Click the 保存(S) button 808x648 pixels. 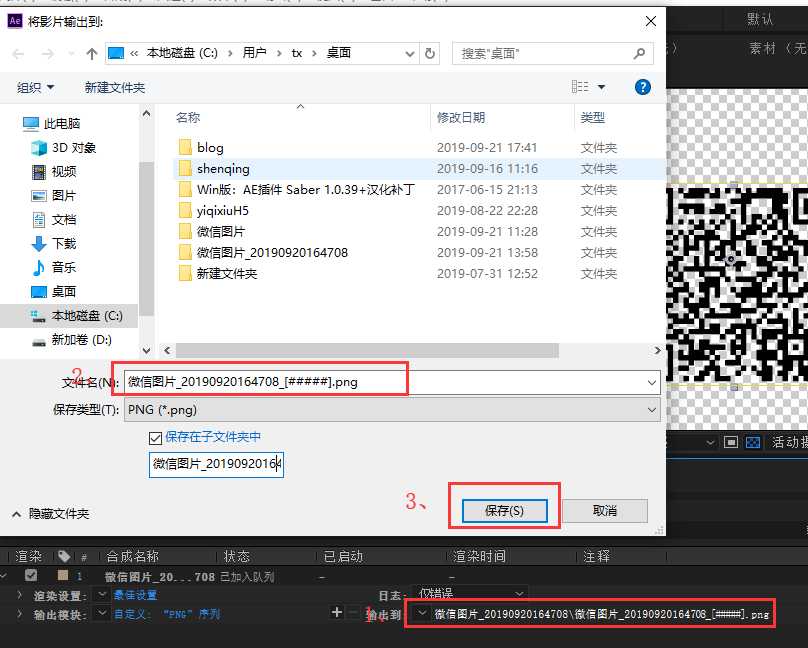click(504, 510)
